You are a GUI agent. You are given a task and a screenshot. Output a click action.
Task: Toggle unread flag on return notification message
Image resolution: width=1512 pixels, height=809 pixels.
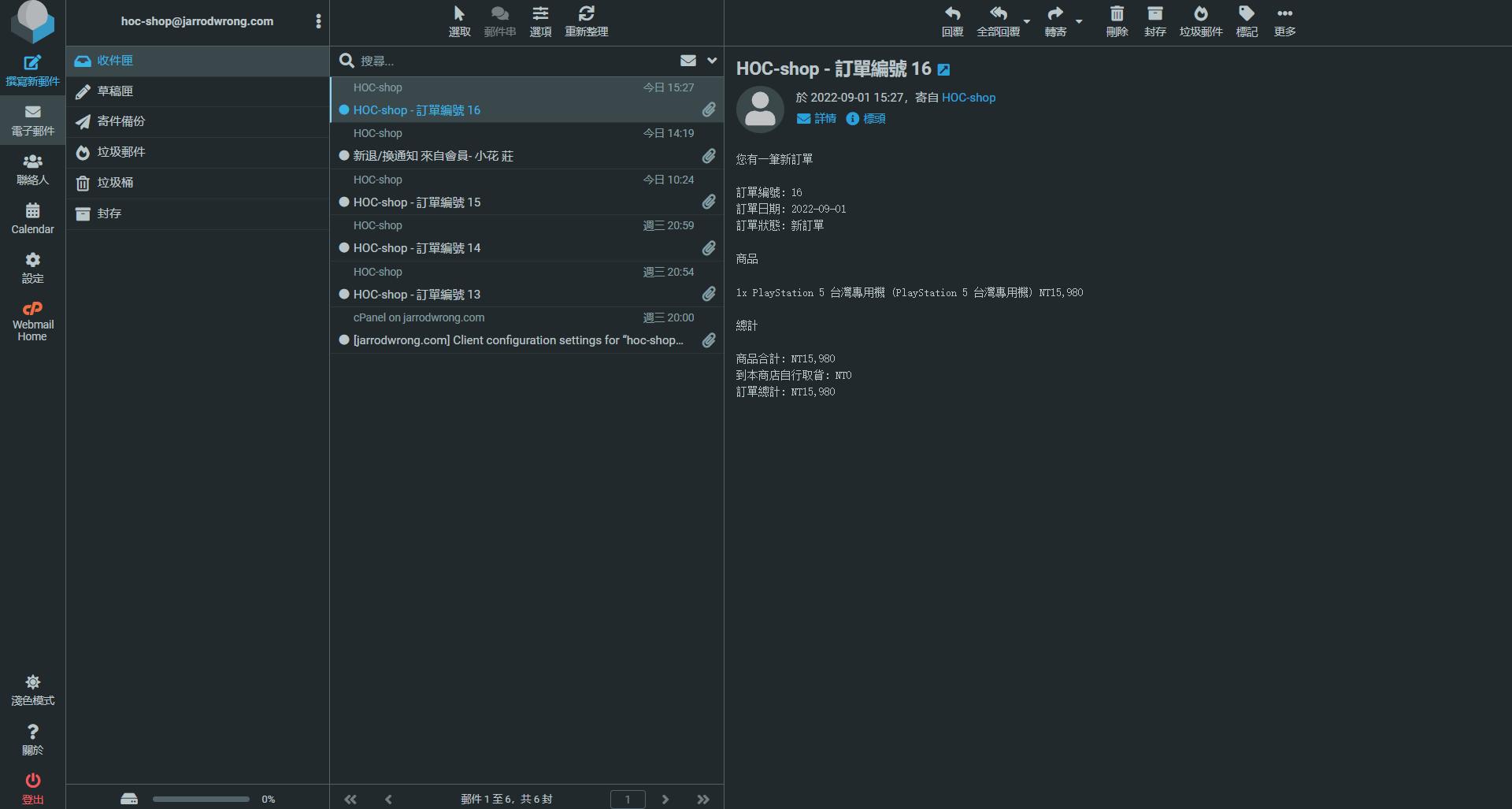[344, 156]
